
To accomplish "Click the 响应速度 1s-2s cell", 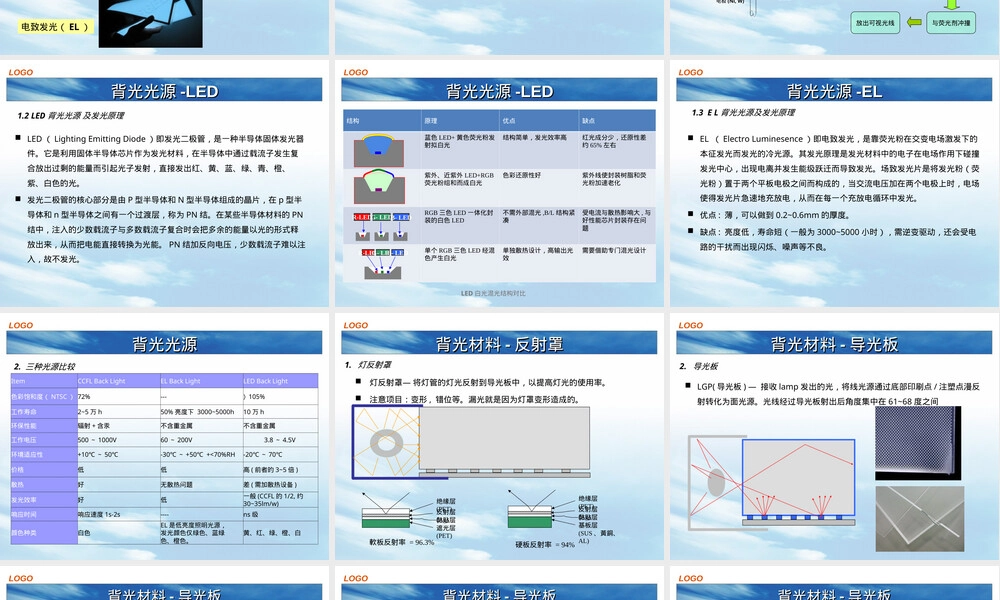I will pos(118,514).
